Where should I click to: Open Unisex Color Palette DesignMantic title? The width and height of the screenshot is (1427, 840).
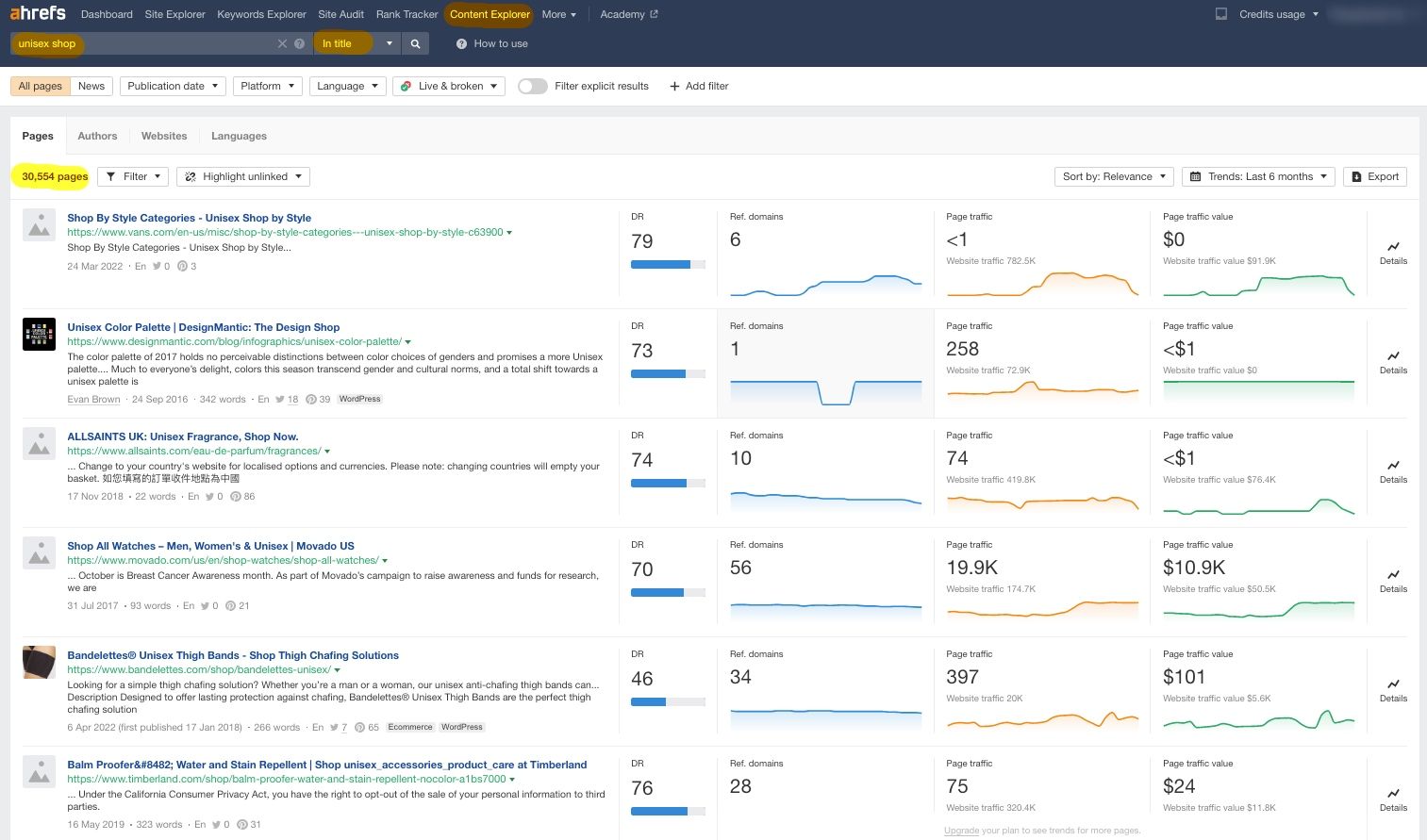coord(203,327)
